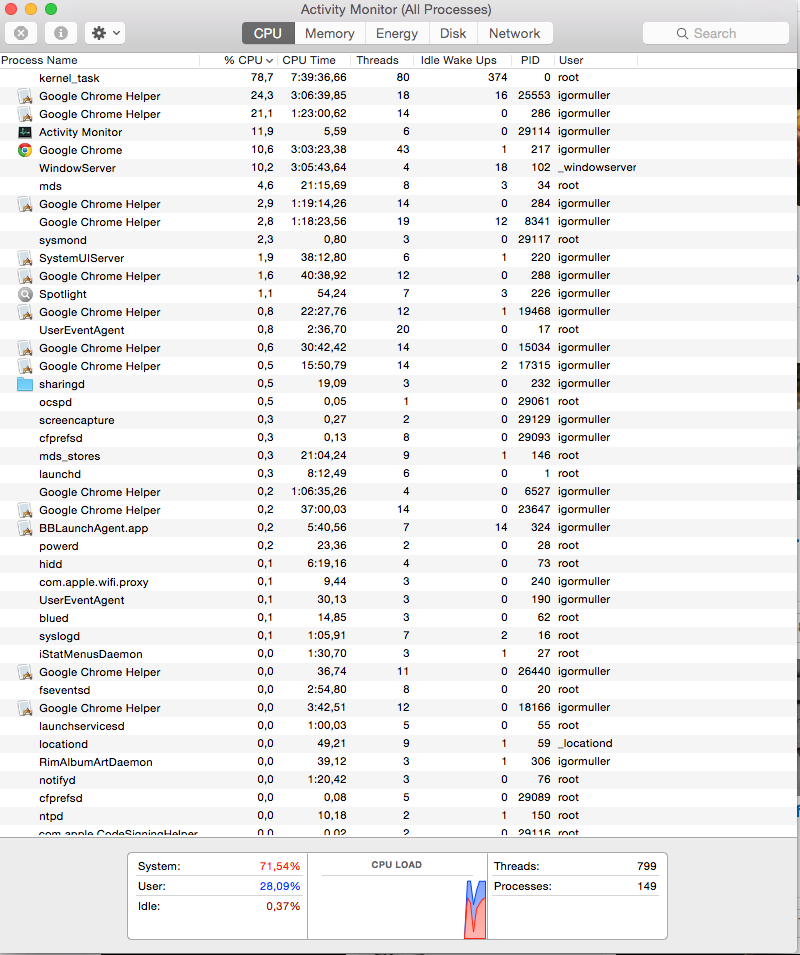Click icon of Chrome Helper PID 26440
Image resolution: width=800 pixels, height=955 pixels.
[25, 672]
